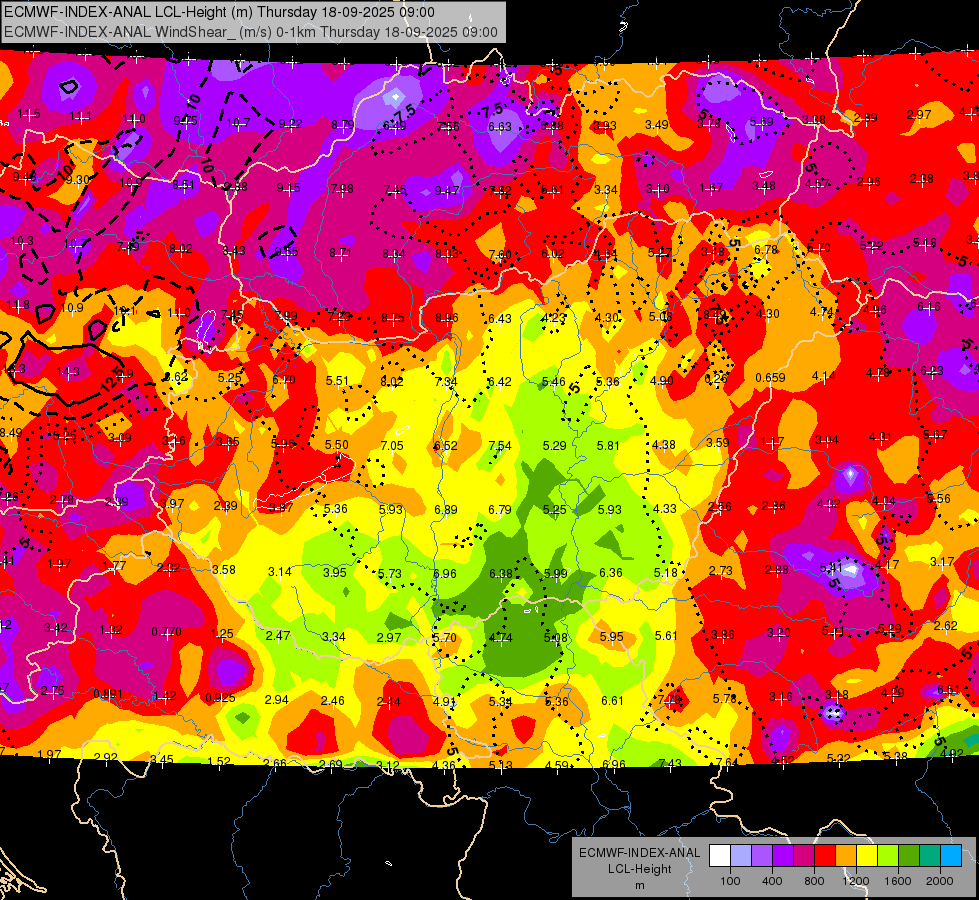Click the grid value 3.95

(335, 573)
